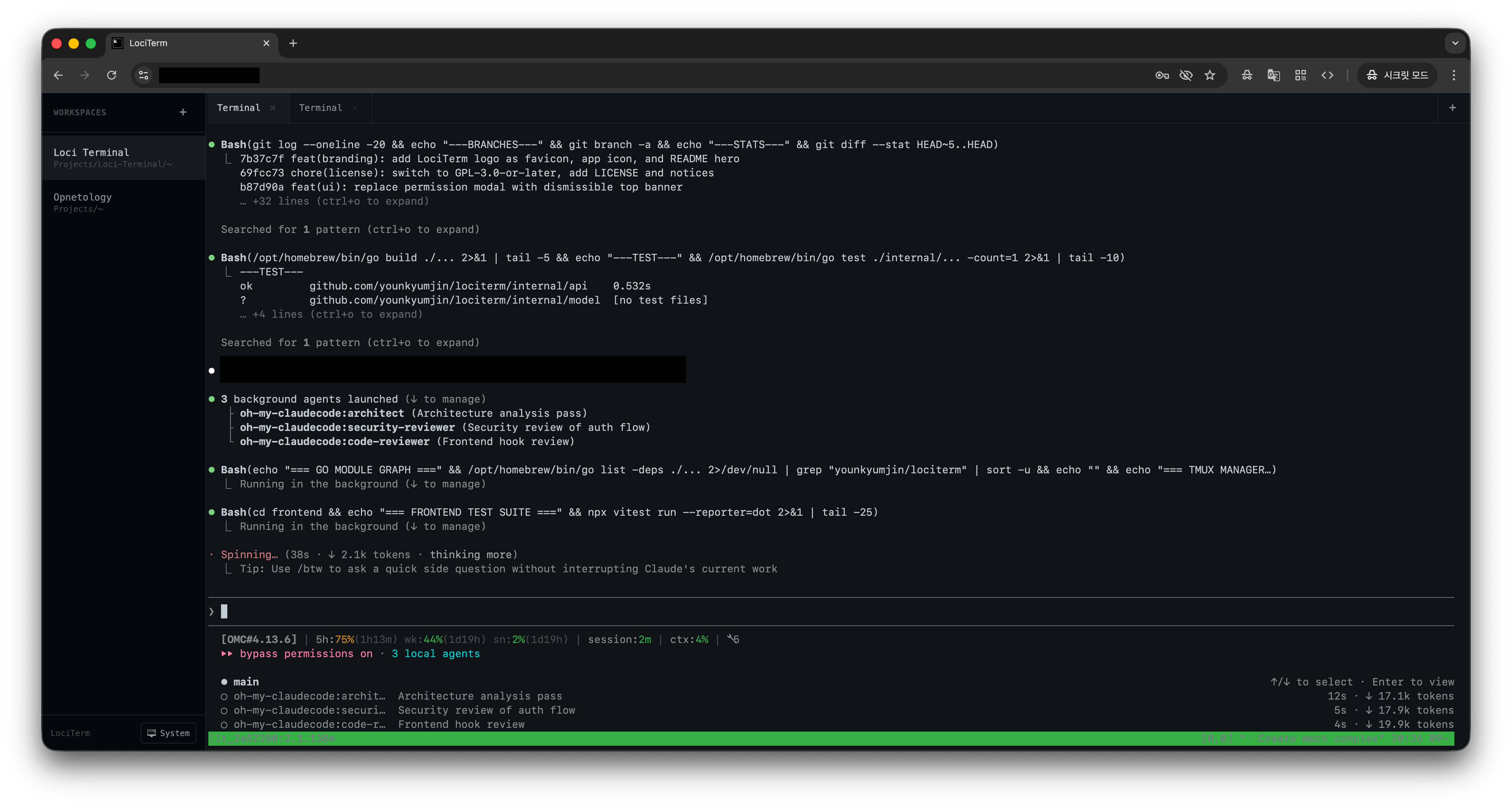Click the WORKSPACES header label

(80, 112)
